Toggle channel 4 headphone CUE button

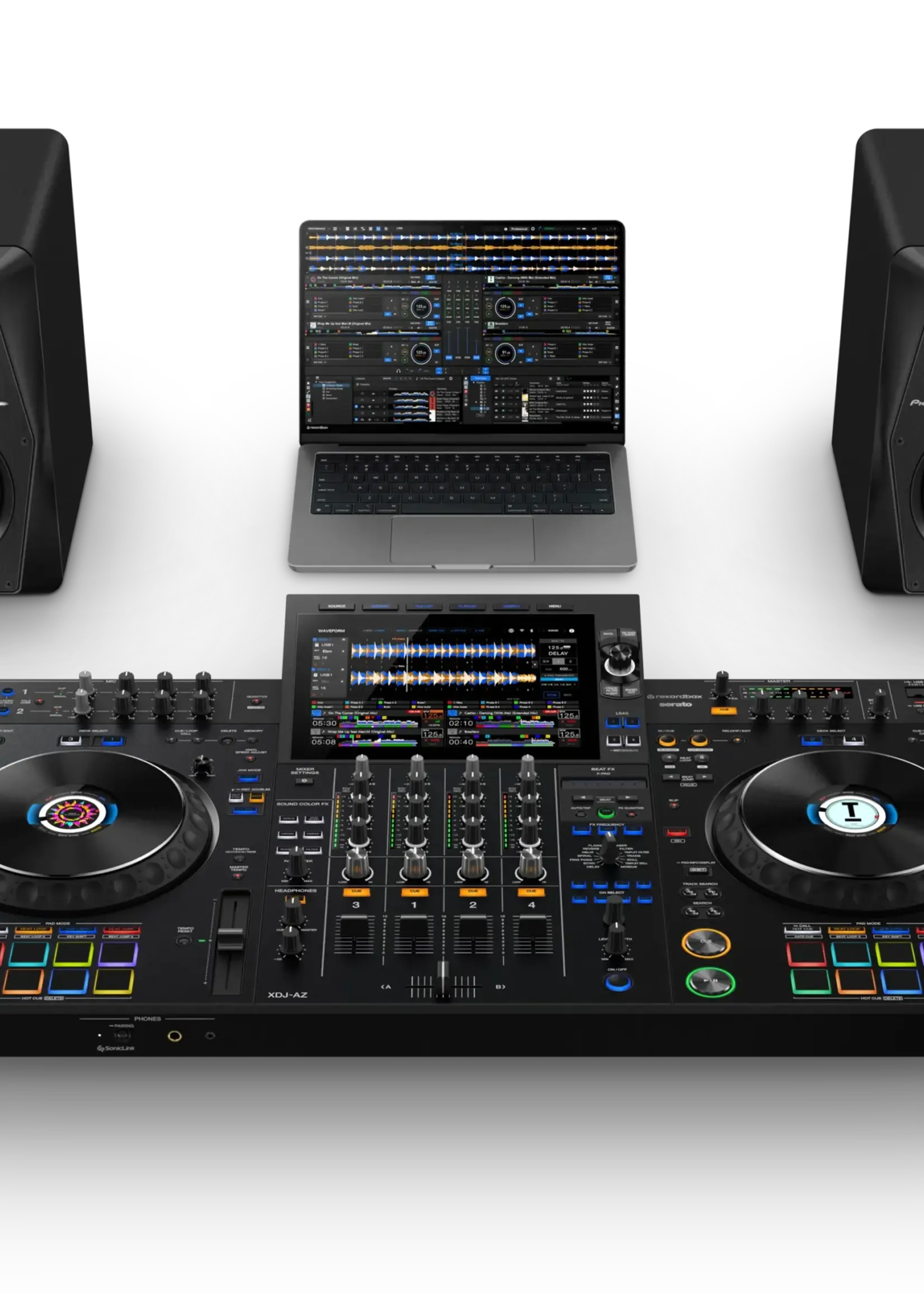pos(531,892)
